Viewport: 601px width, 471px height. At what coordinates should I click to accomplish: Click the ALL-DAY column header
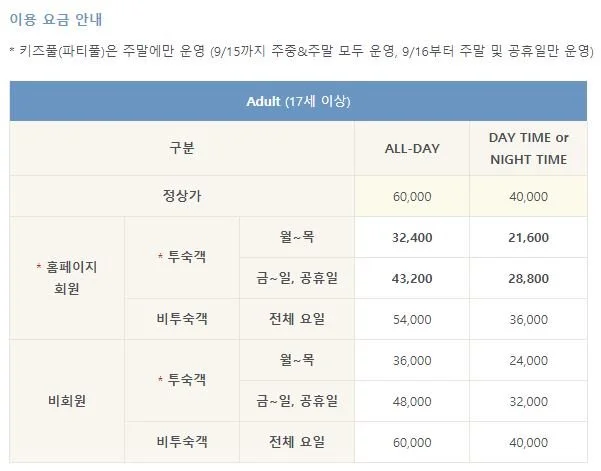(x=412, y=148)
